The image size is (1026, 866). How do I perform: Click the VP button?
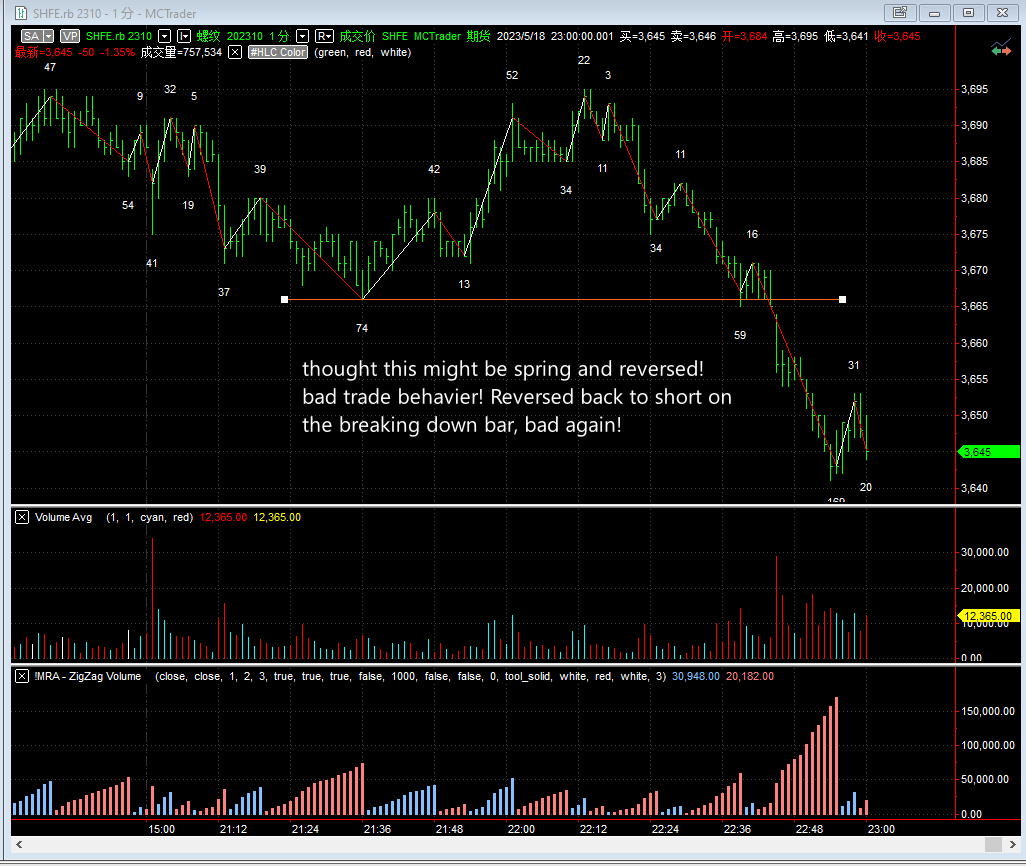(69, 36)
